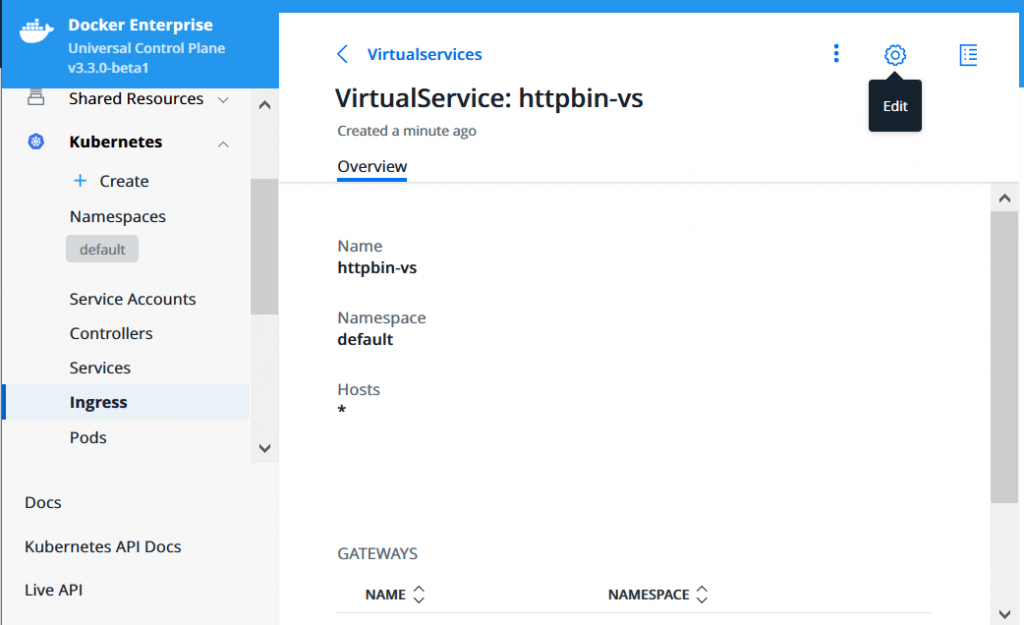
Task: Click the httpbin-vs name value
Action: pyautogui.click(x=377, y=268)
